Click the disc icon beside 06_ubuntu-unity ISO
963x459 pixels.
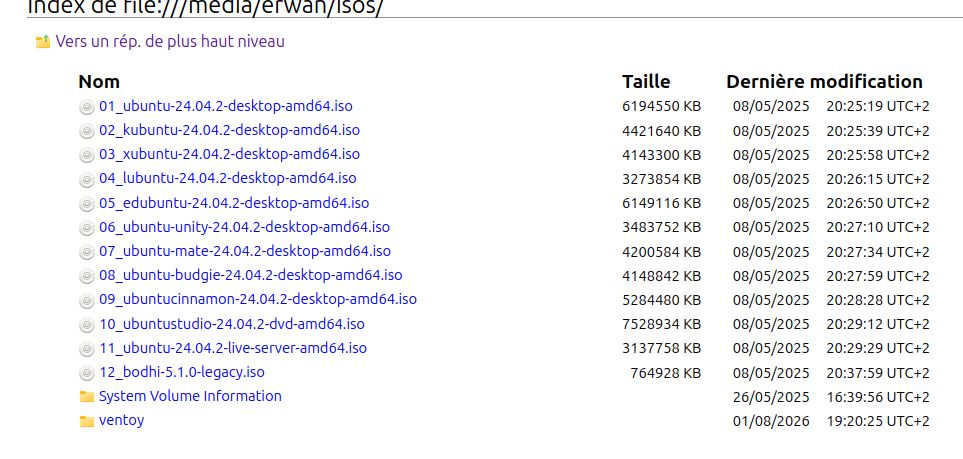(87, 229)
